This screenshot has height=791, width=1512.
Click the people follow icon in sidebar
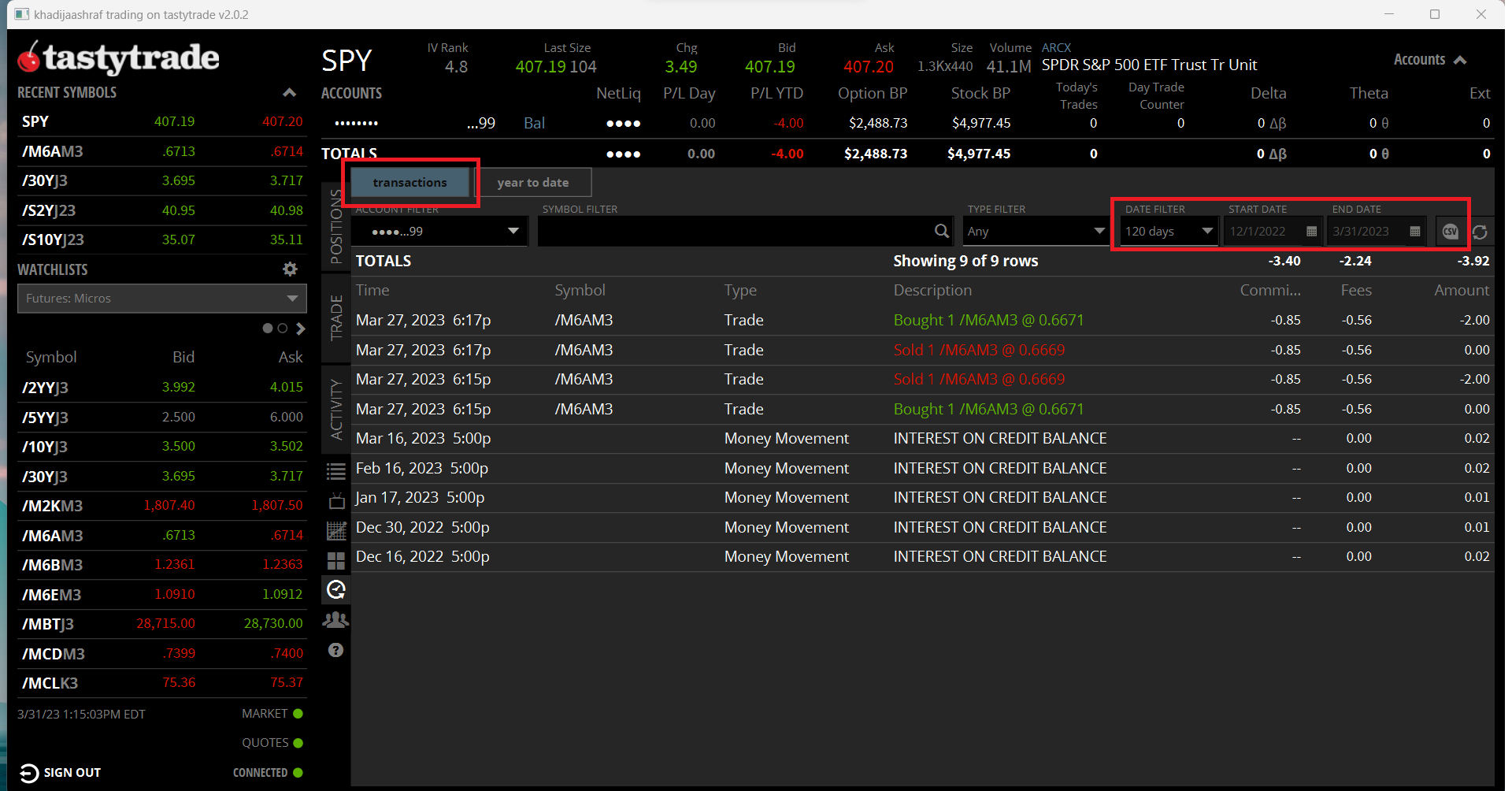[336, 620]
